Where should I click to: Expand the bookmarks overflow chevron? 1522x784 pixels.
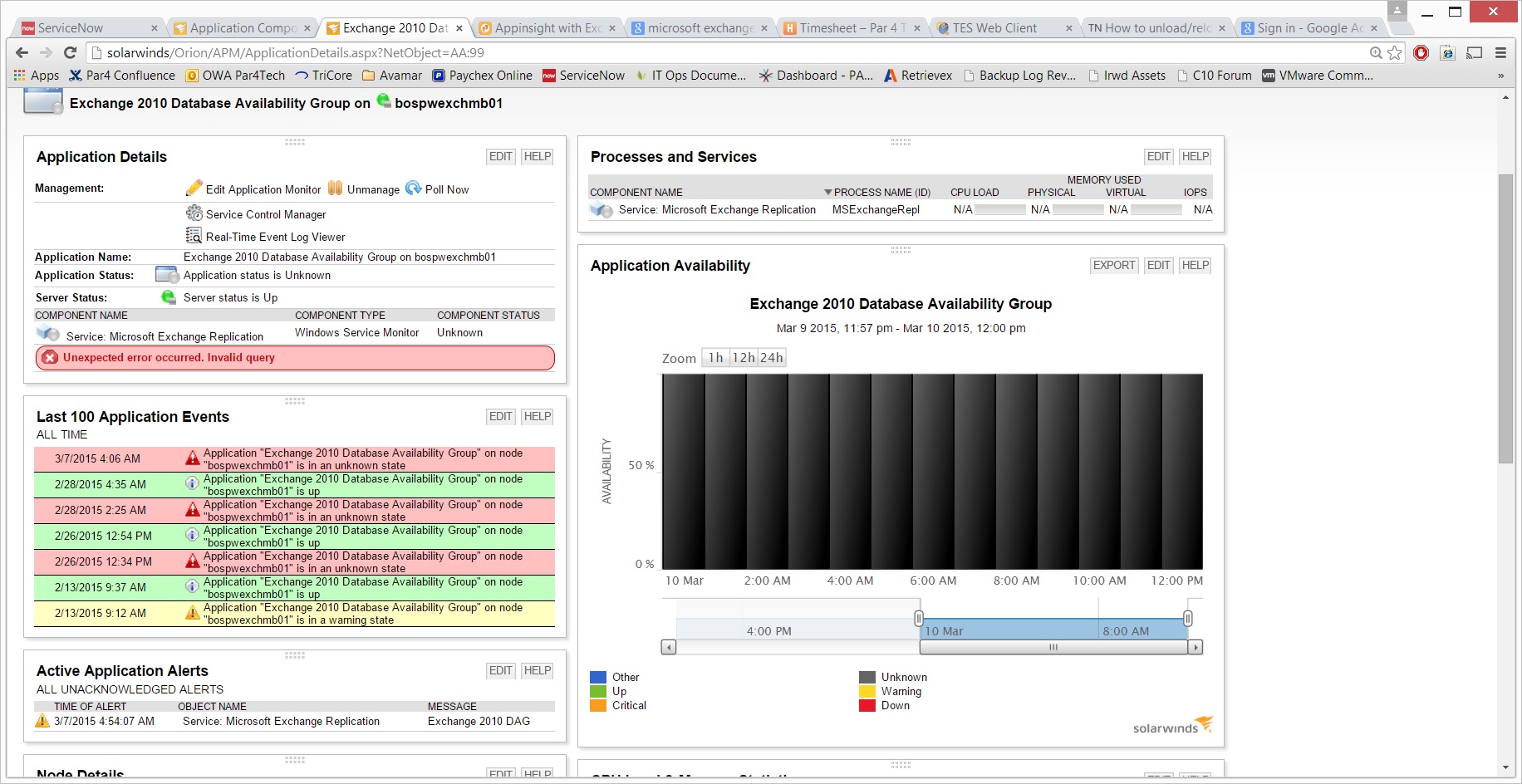(x=1500, y=76)
